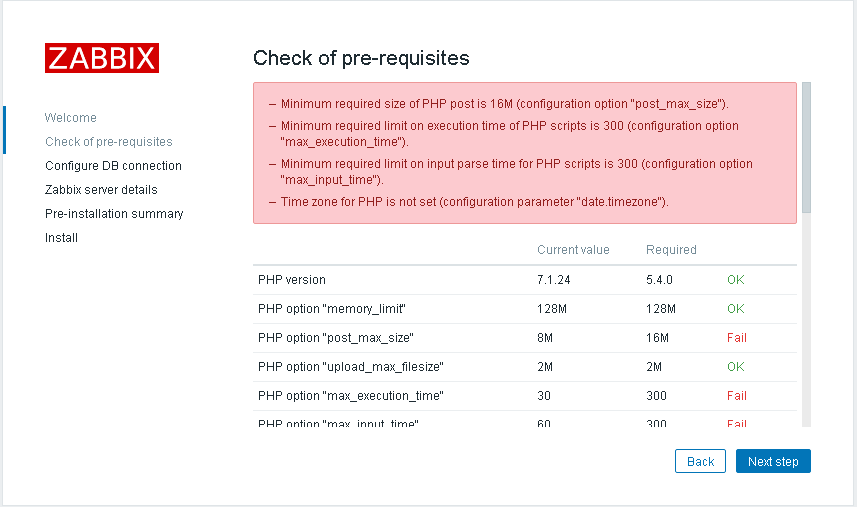Select Check of pre-requisites step
Screen dimensions: 857x507
pos(109,142)
